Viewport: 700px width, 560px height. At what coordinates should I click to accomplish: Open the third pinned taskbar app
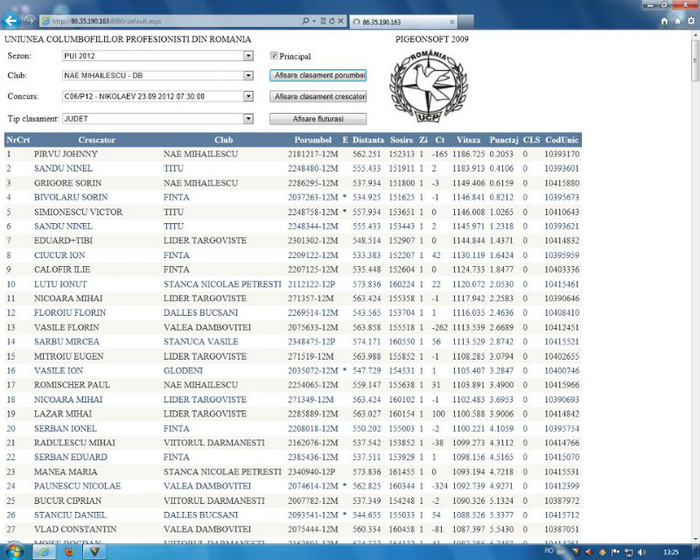coord(95,552)
